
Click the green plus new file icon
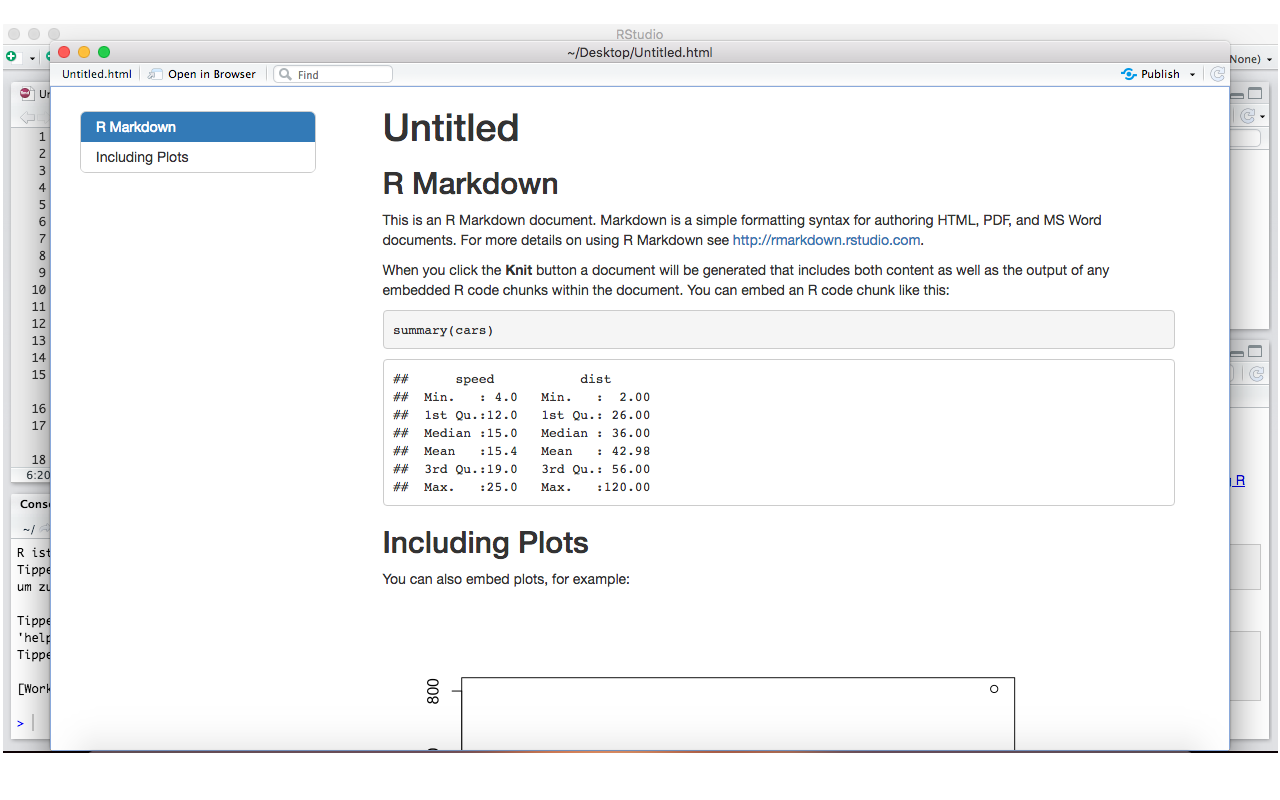(12, 58)
